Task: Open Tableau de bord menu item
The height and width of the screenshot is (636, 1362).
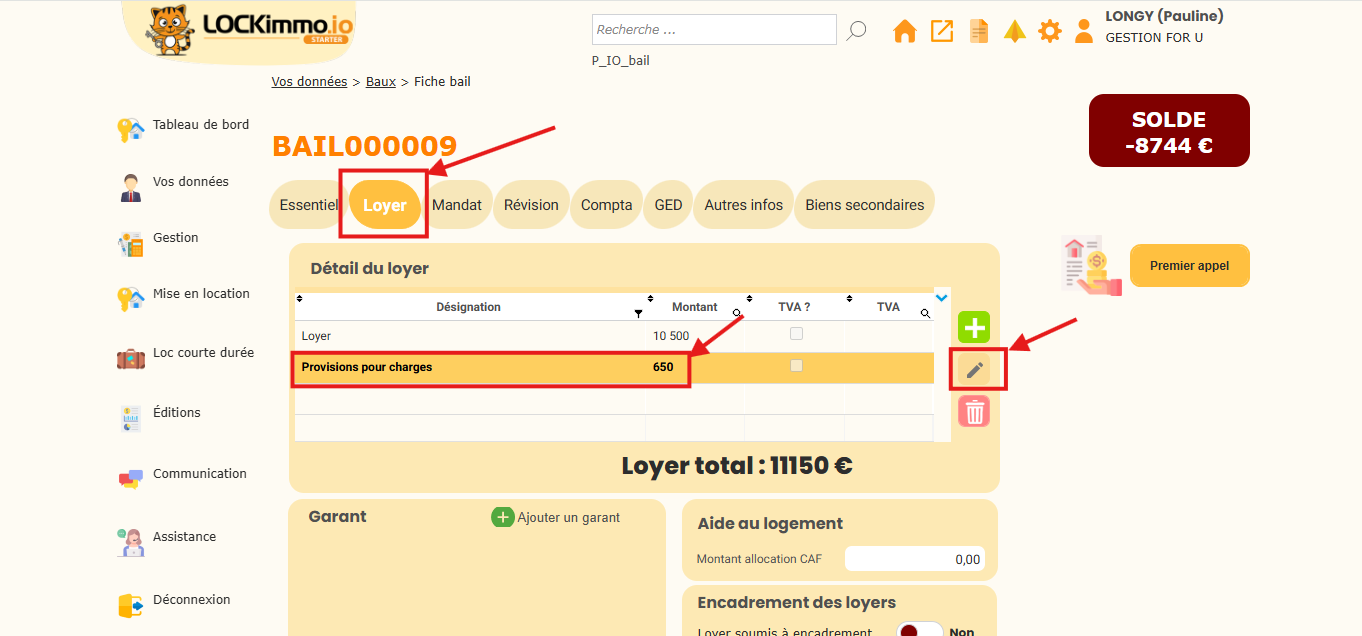Action: coord(201,125)
